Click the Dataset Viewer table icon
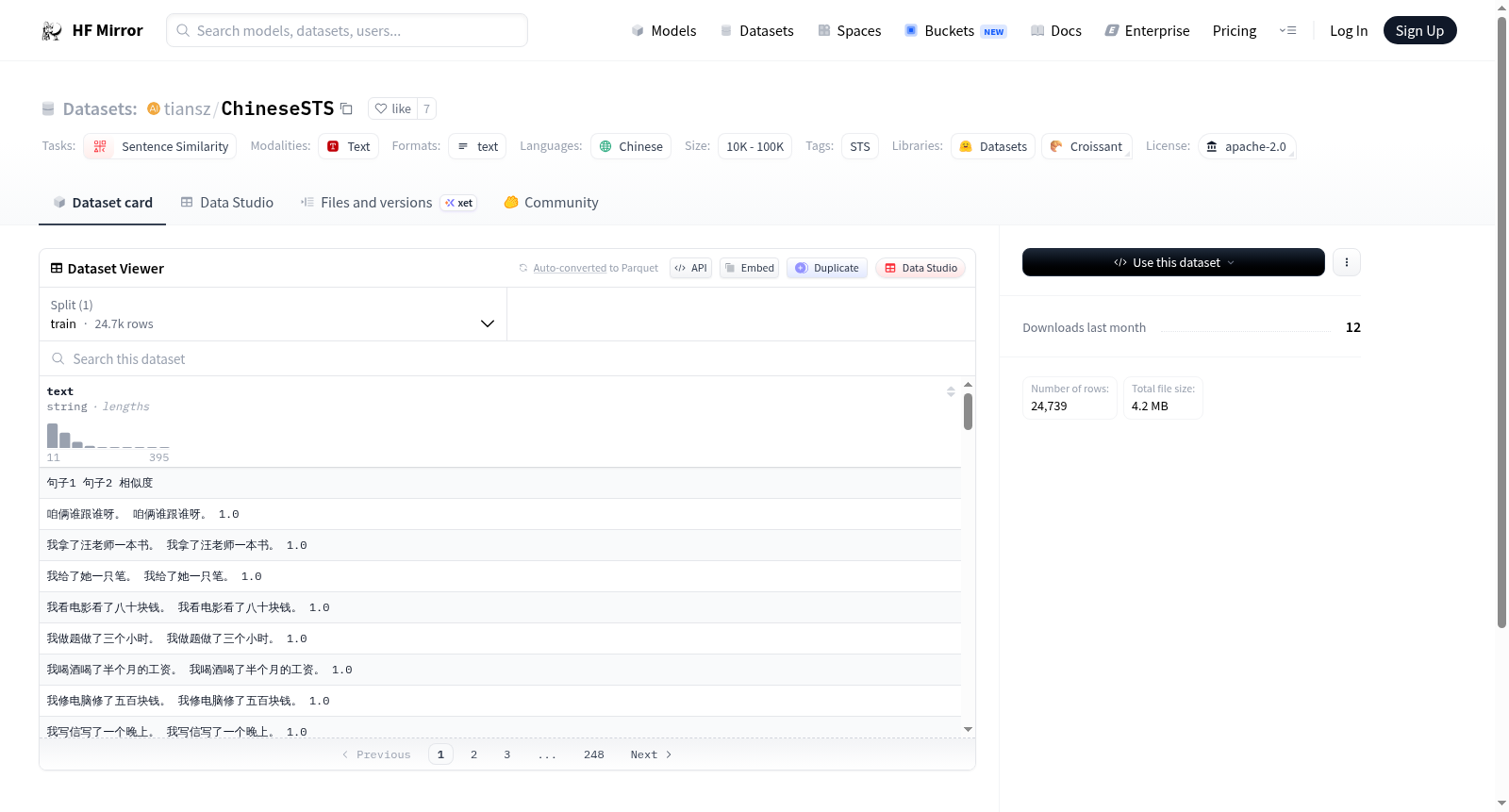 coord(57,269)
